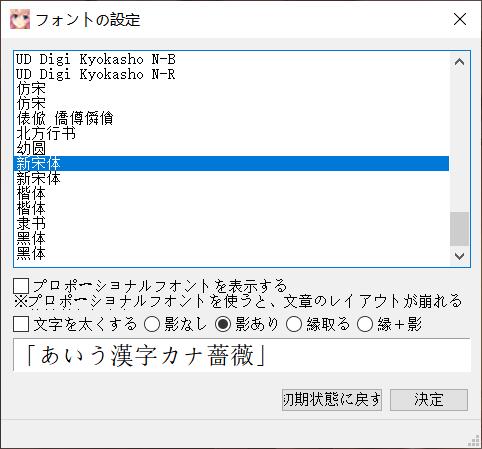Click the font list scroll down arrow

(459, 256)
